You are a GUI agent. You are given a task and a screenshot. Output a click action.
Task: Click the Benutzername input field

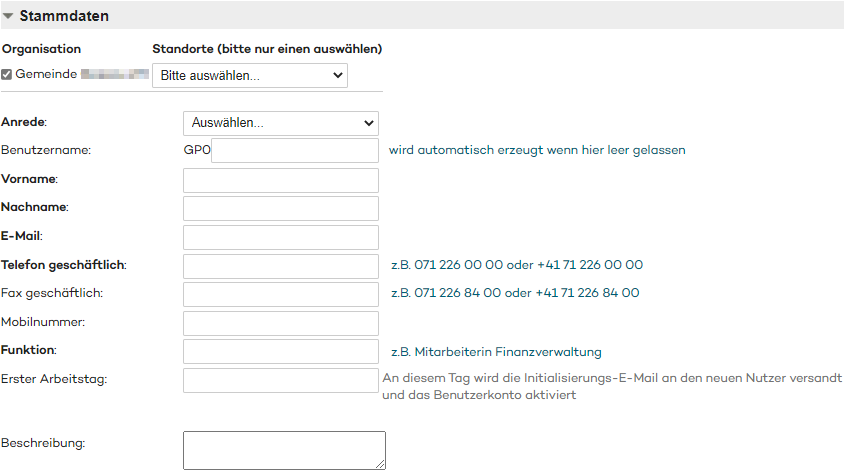click(295, 150)
